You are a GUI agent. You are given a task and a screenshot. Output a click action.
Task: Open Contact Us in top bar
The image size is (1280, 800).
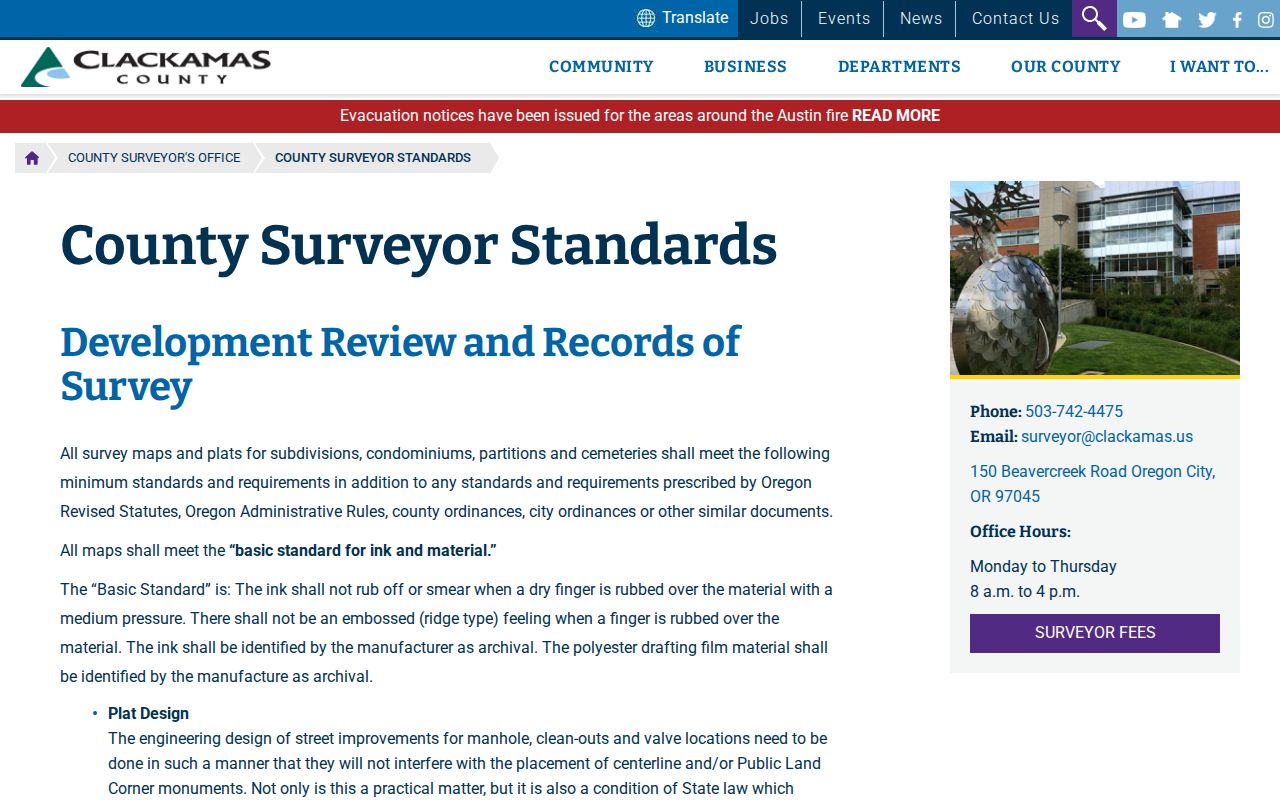(x=1015, y=18)
